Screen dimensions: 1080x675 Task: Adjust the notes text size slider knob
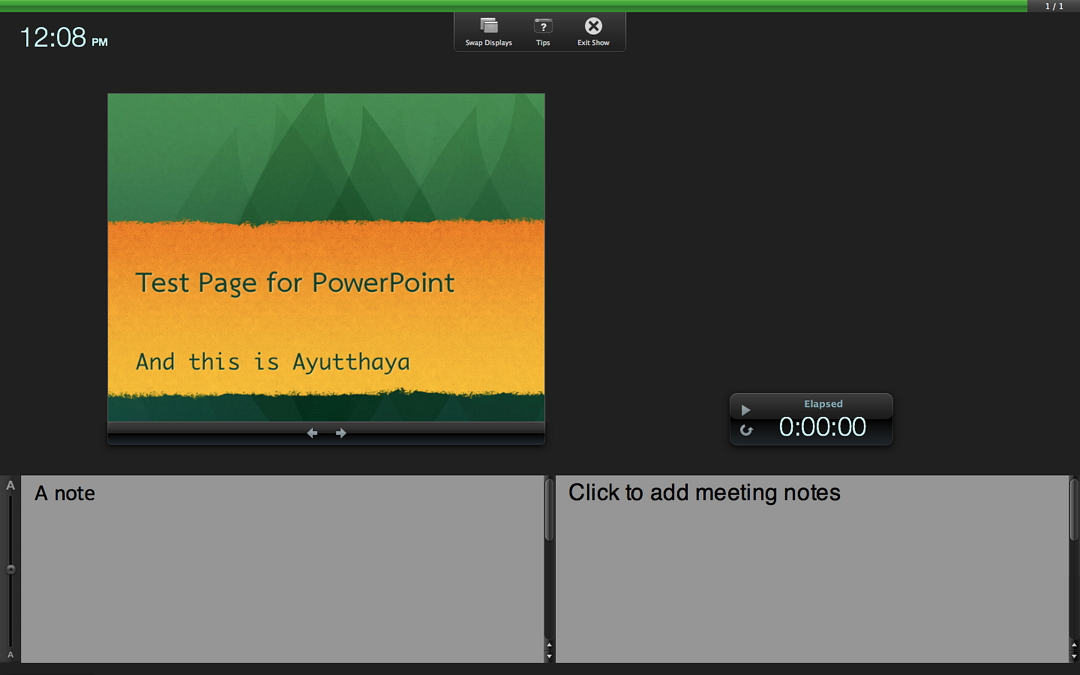(11, 569)
